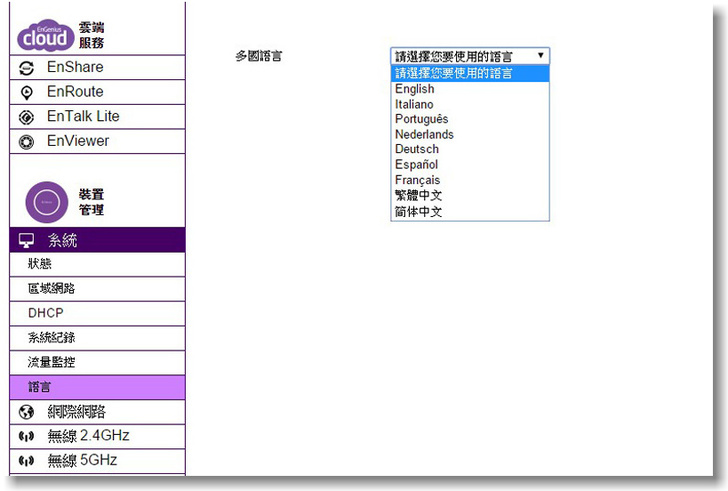Click the 雲端服務 heading text

tap(91, 35)
